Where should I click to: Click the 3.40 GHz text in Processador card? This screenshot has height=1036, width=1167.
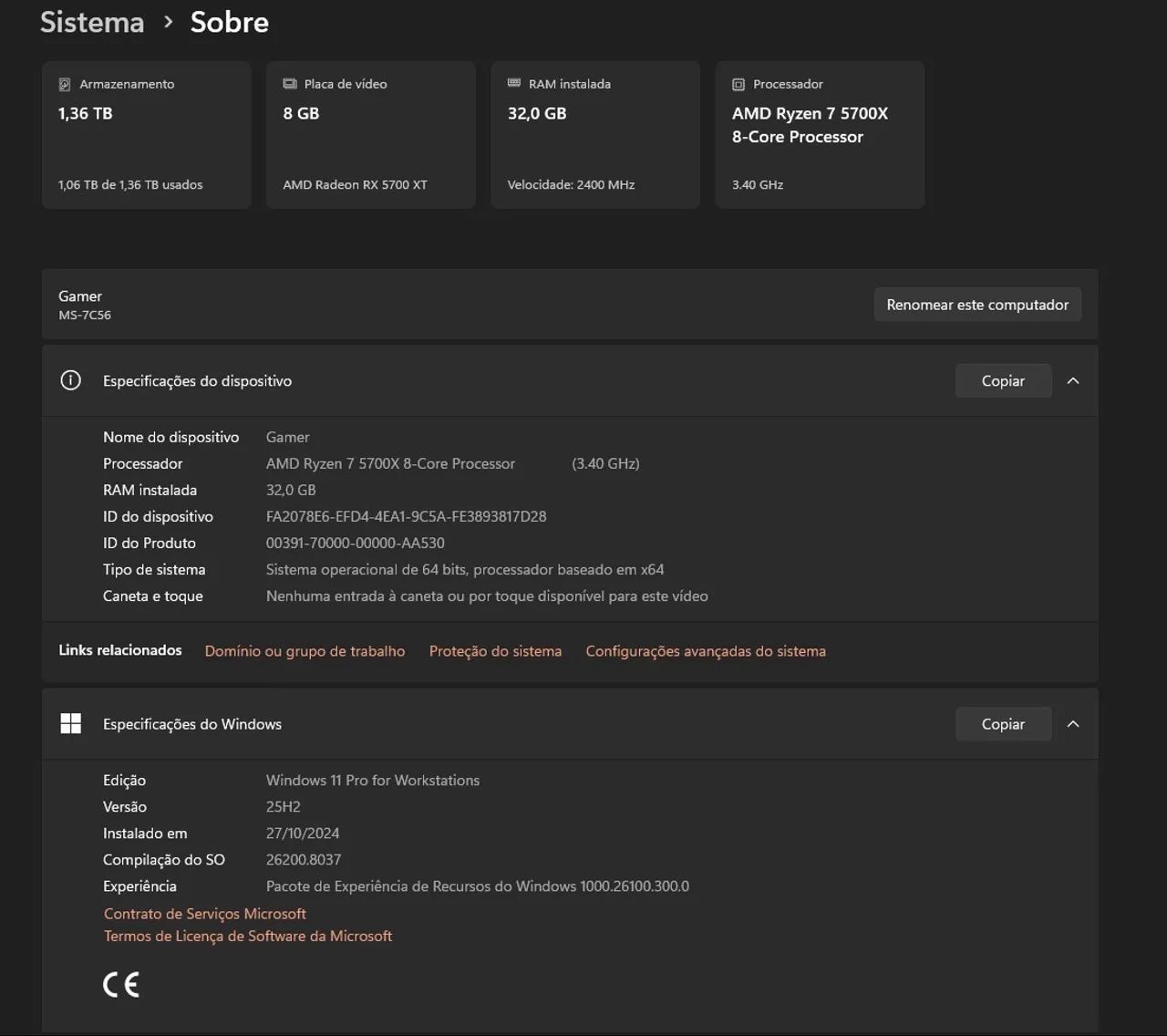pyautogui.click(x=758, y=184)
